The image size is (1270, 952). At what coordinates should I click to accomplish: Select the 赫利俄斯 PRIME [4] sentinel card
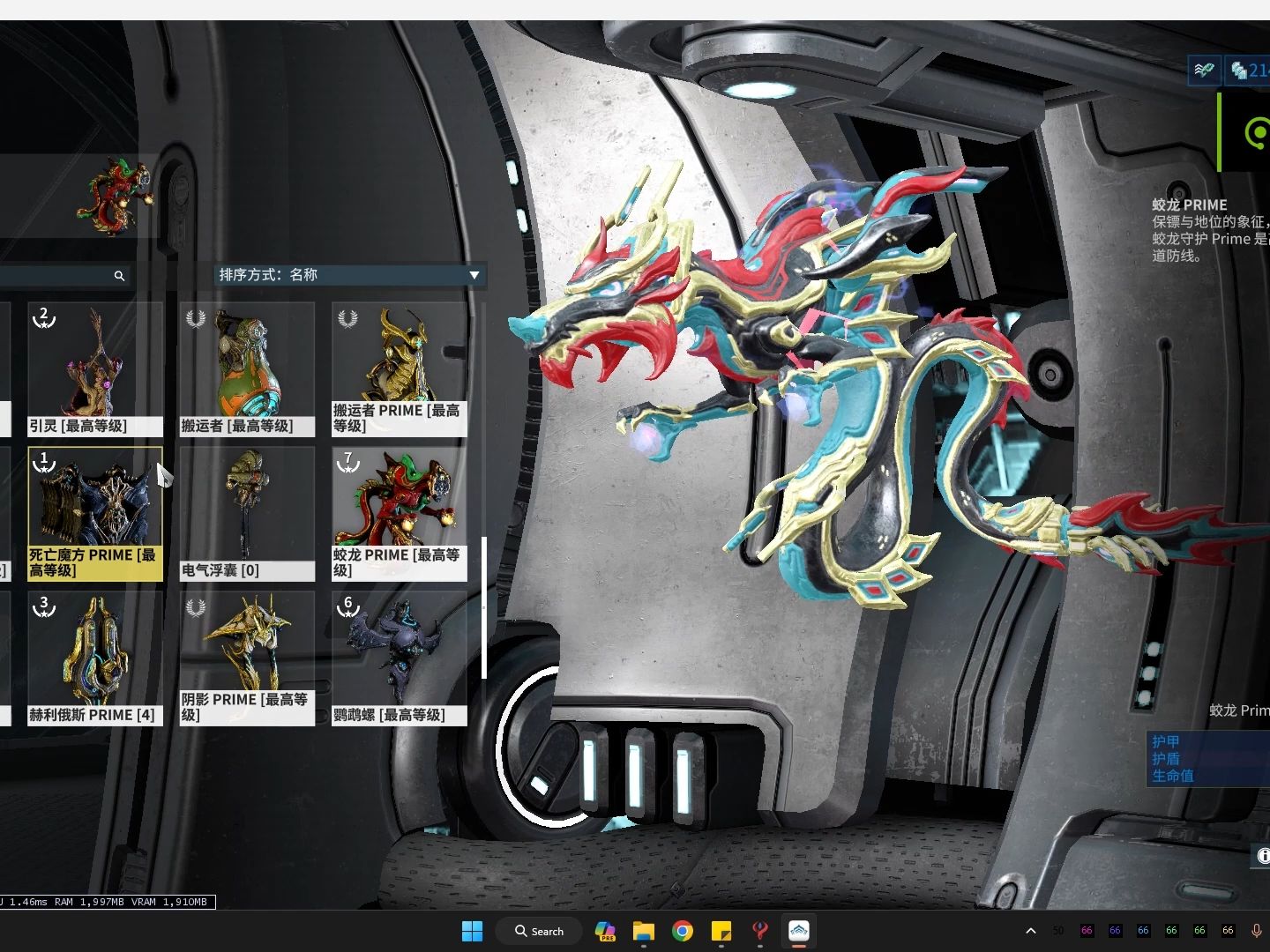(x=95, y=658)
